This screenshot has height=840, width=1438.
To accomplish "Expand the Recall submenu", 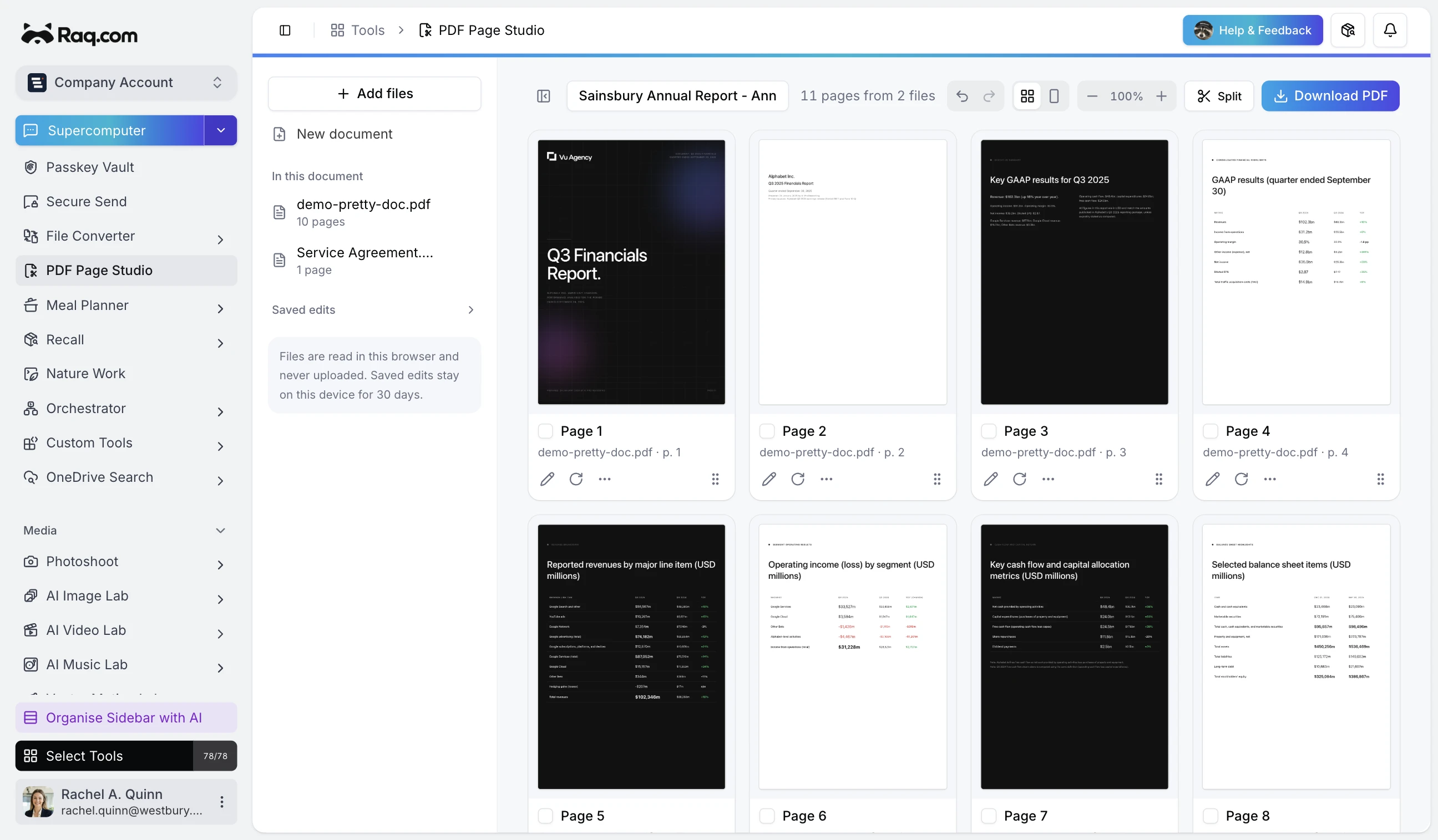I will (x=220, y=343).
